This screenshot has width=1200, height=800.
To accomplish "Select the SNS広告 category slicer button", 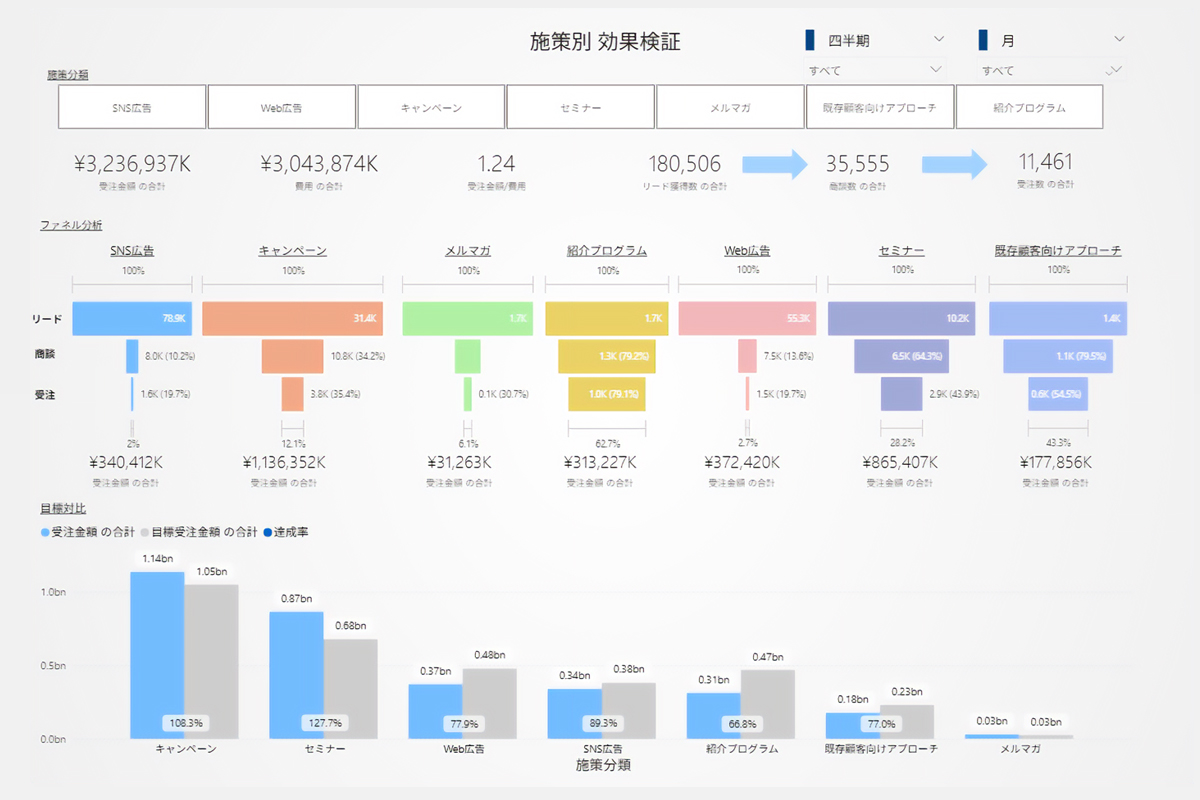I will tap(132, 107).
